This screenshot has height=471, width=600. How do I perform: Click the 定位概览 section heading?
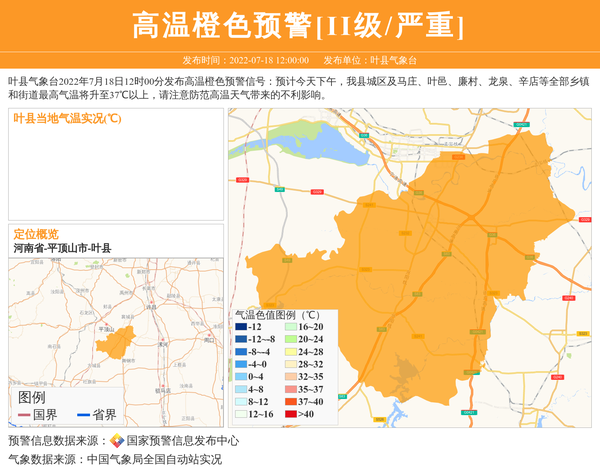(x=36, y=234)
